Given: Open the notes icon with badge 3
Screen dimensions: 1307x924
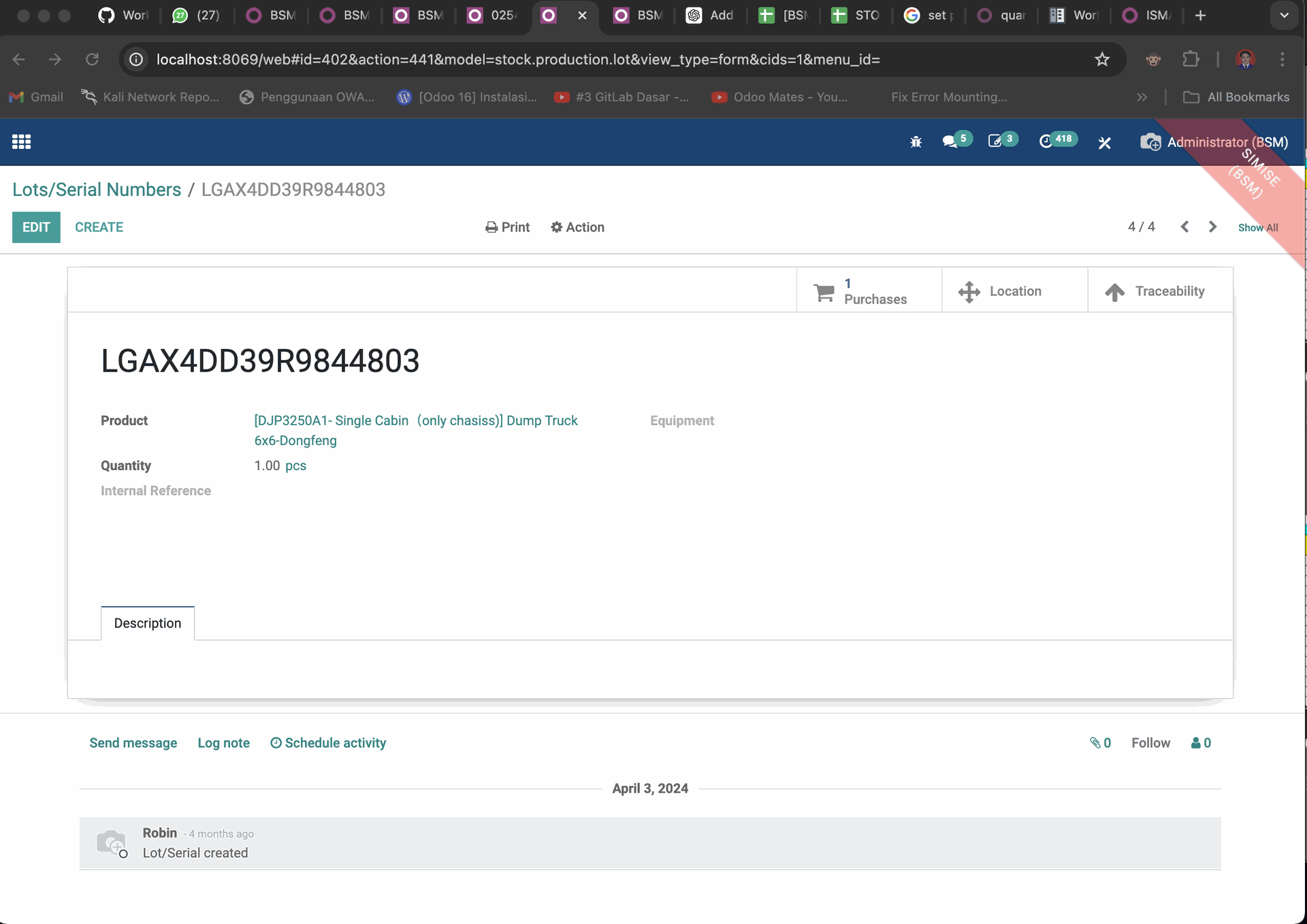Looking at the screenshot, I should pos(996,142).
